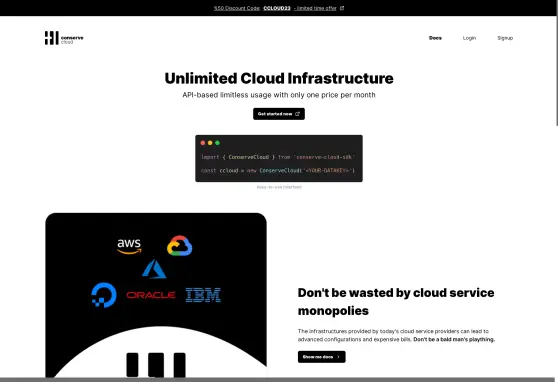Click the Oracle logo

(151, 295)
